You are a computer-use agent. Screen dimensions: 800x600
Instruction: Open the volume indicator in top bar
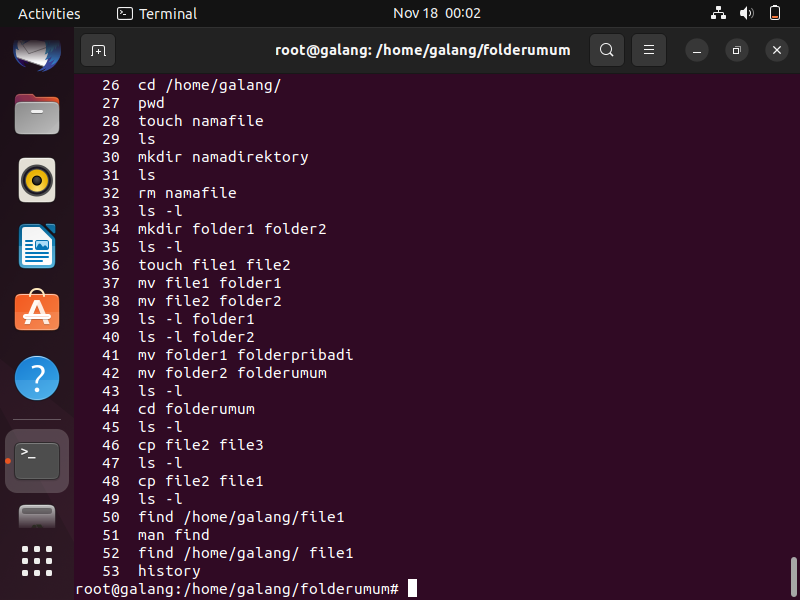click(x=746, y=13)
